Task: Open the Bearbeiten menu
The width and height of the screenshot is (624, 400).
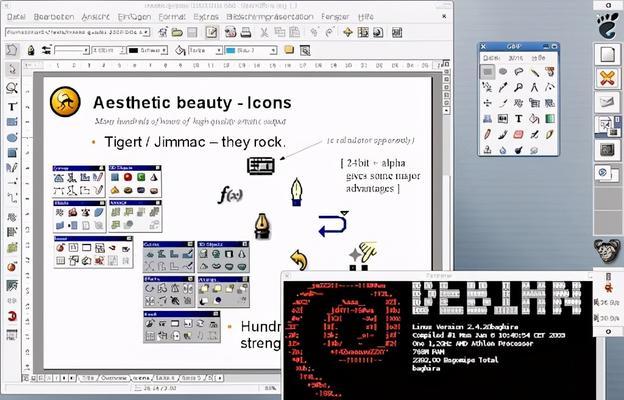Action: pyautogui.click(x=54, y=17)
